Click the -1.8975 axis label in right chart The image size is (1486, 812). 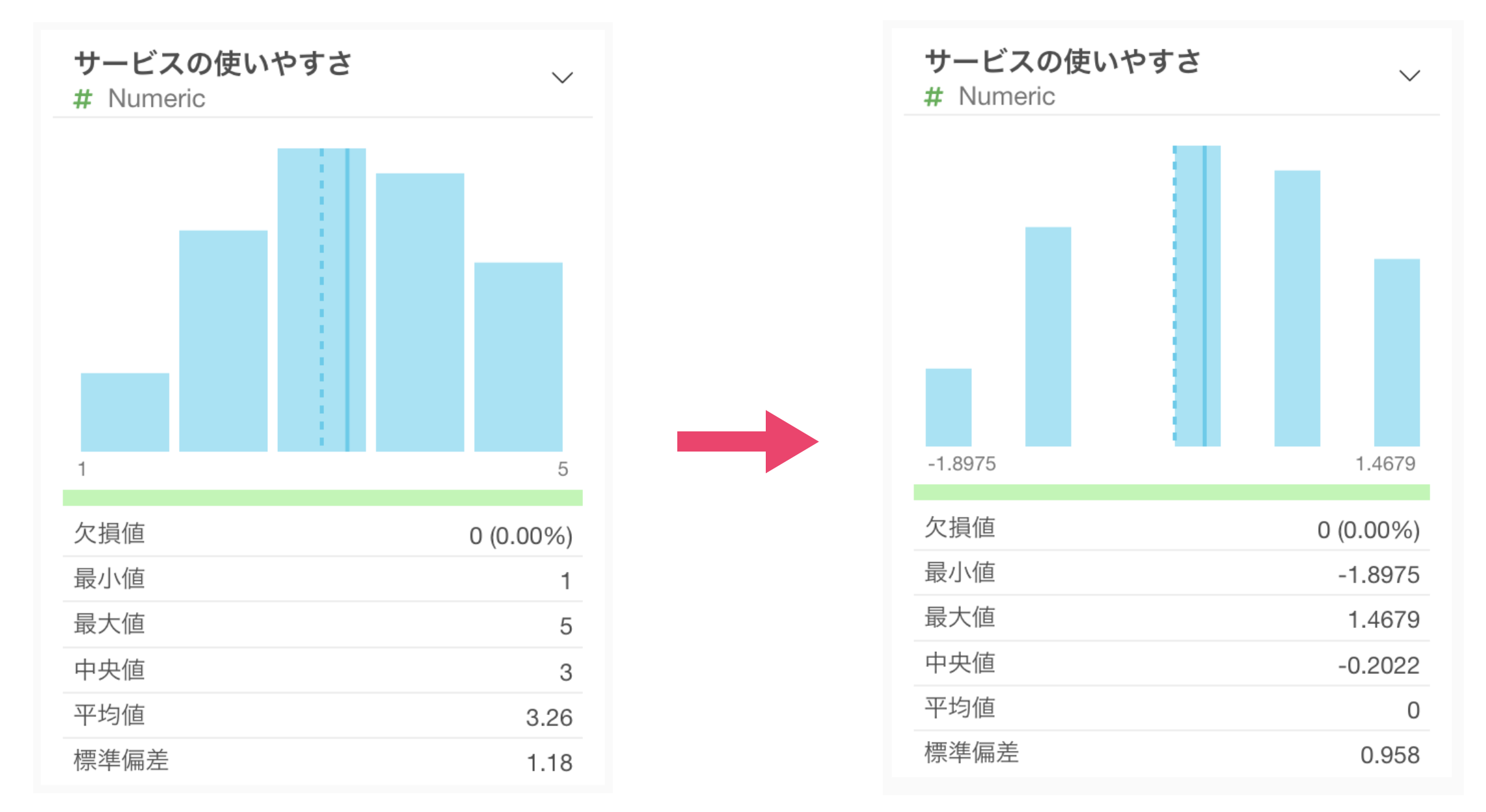962,464
